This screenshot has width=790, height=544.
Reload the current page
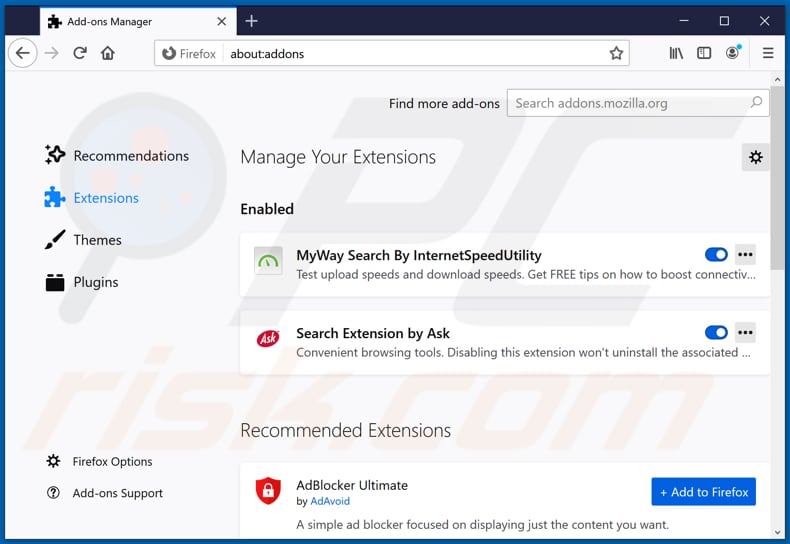coord(80,53)
